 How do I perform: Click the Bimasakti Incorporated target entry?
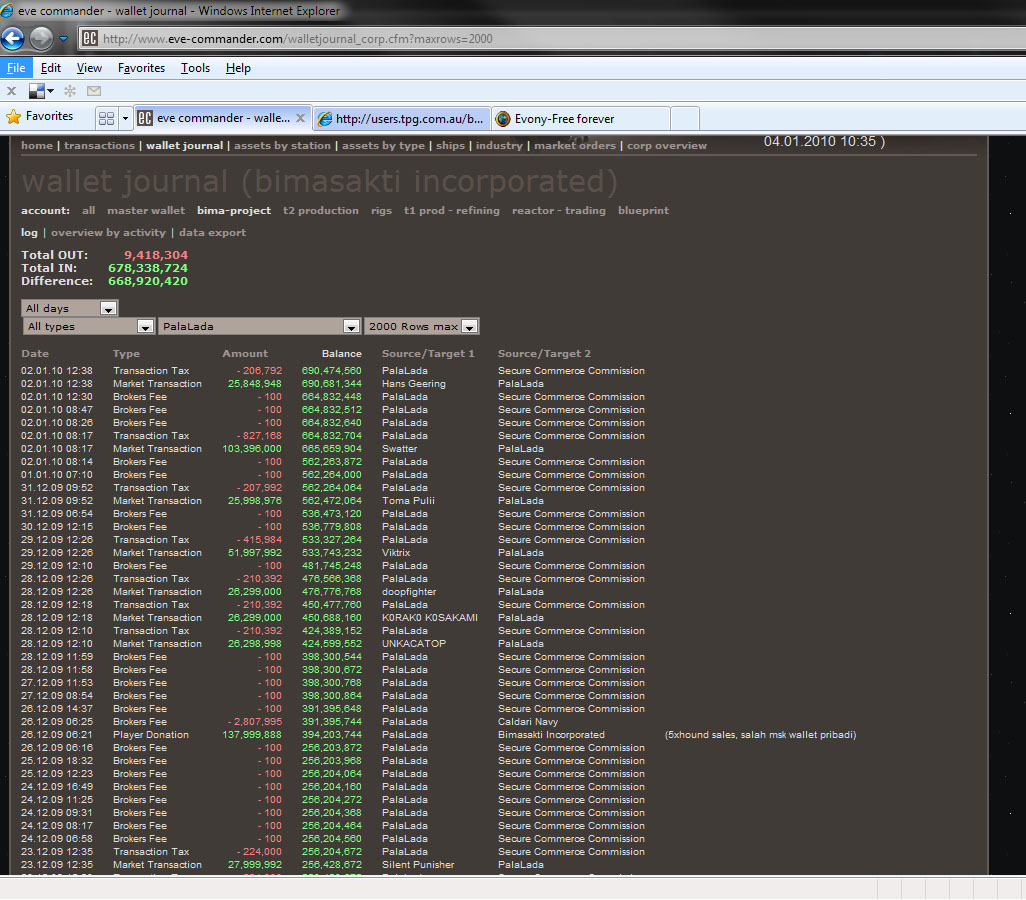click(x=551, y=734)
